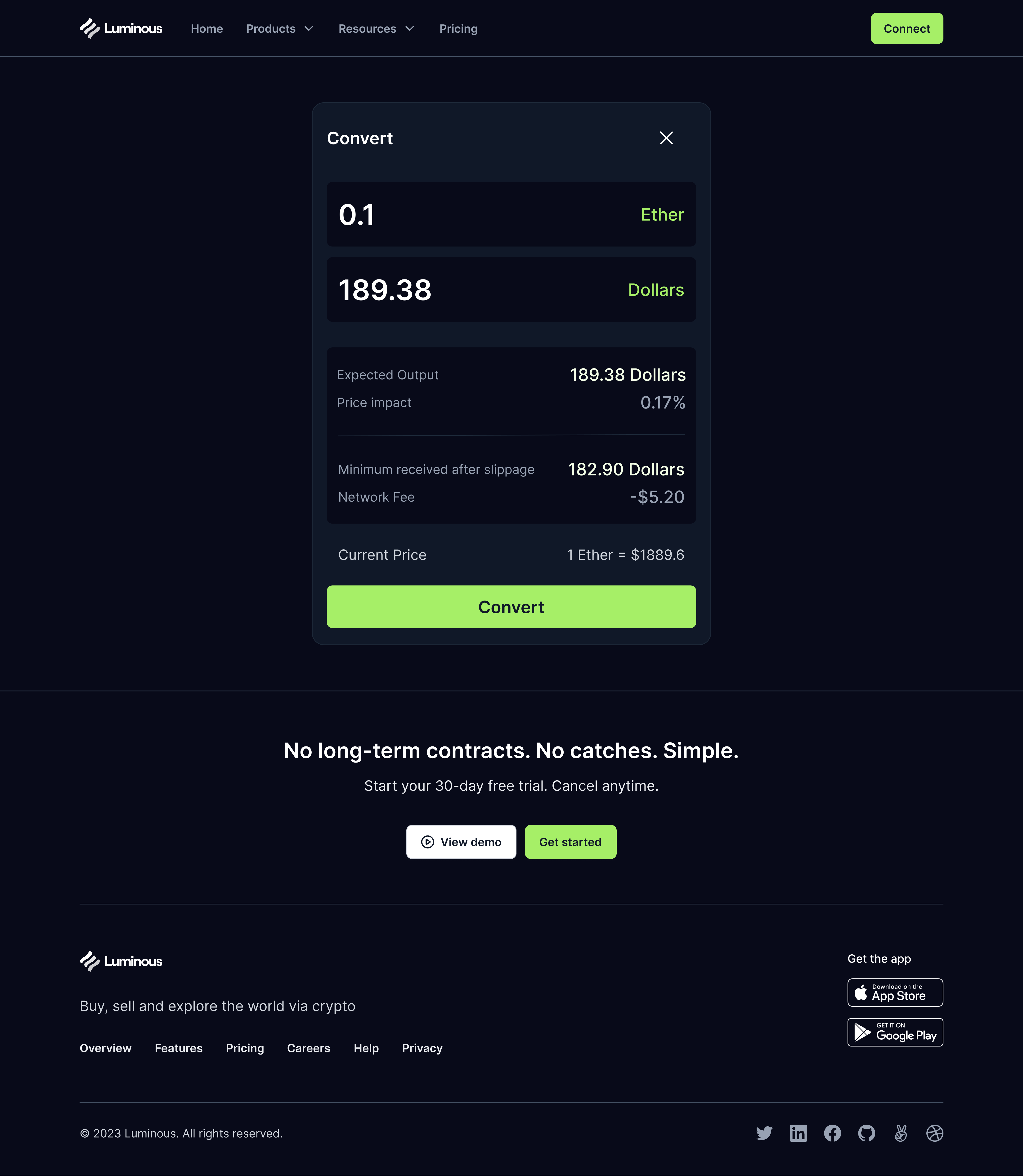Click the play icon inside View demo
Image resolution: width=1023 pixels, height=1176 pixels.
(x=428, y=842)
